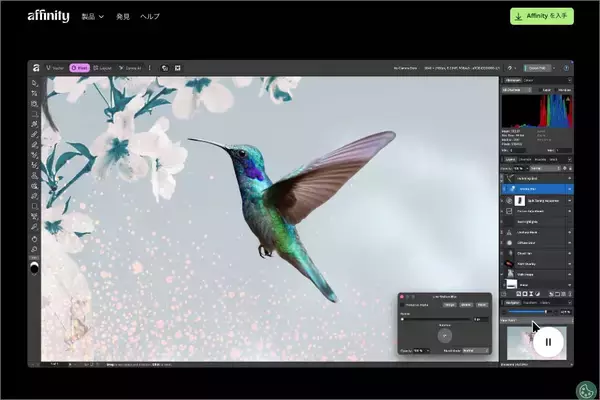Click the foreground colour swatch in the toolbox
This screenshot has height=400, width=600.
pos(34,268)
